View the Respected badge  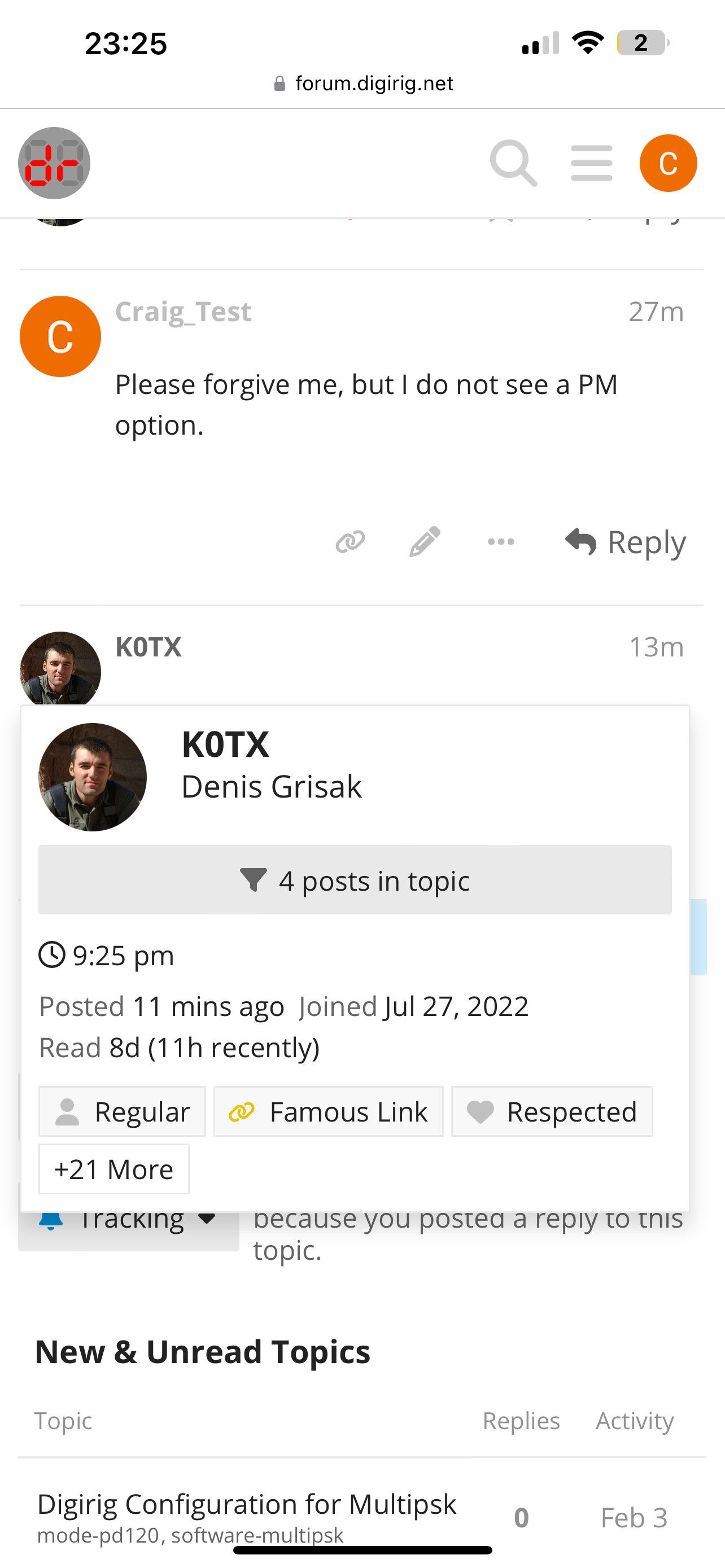coord(552,1111)
